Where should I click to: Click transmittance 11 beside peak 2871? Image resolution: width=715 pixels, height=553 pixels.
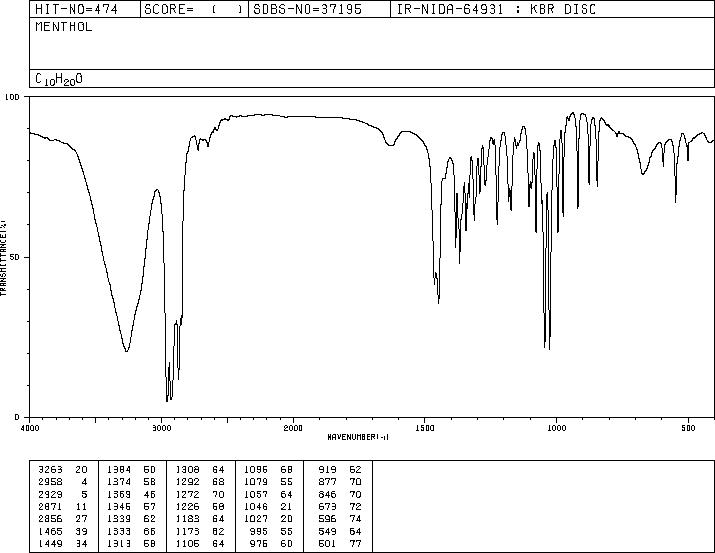click(x=81, y=506)
